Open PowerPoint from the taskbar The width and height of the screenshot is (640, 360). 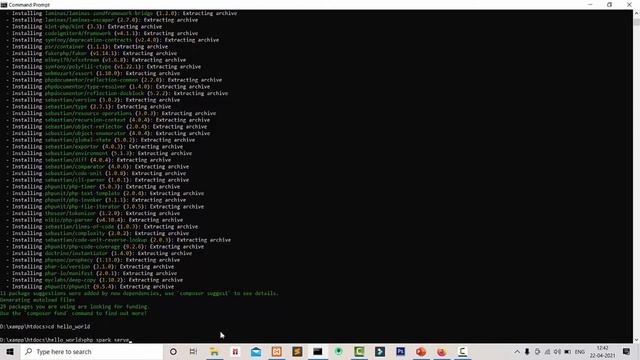(421, 351)
